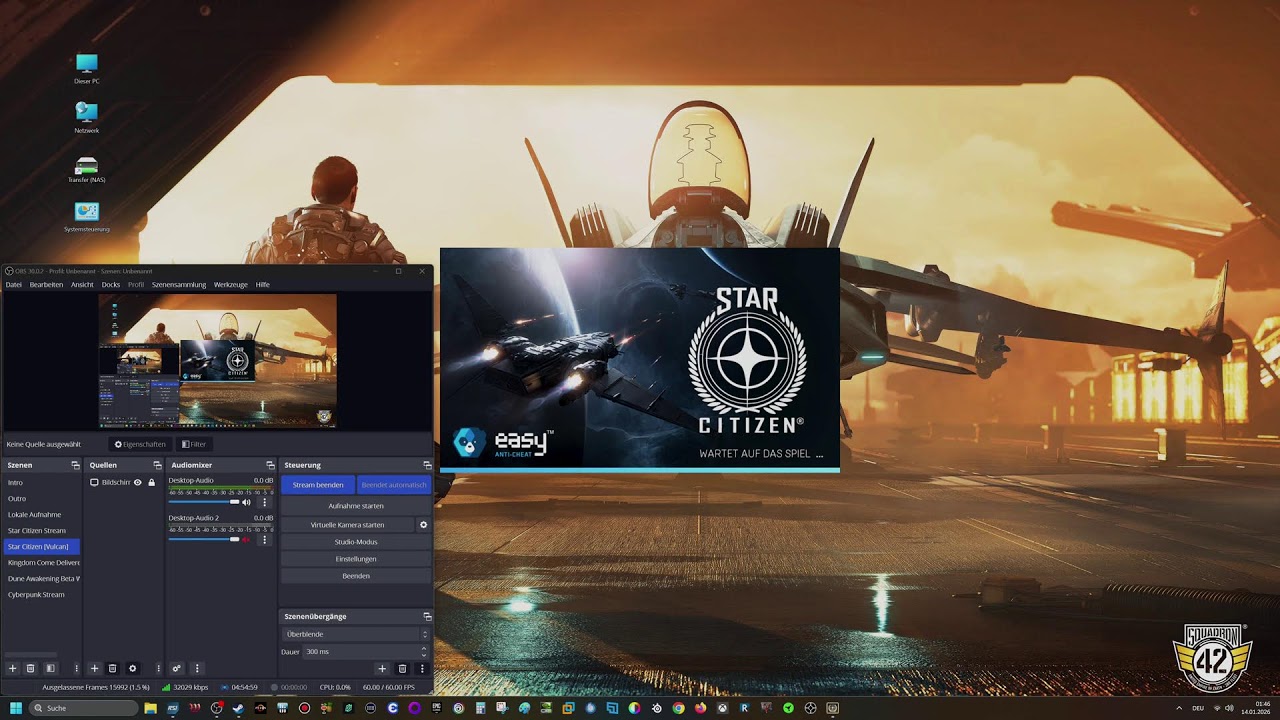Open the Überblende transition dropdown
Image resolution: width=1280 pixels, height=720 pixels.
pyautogui.click(x=355, y=634)
